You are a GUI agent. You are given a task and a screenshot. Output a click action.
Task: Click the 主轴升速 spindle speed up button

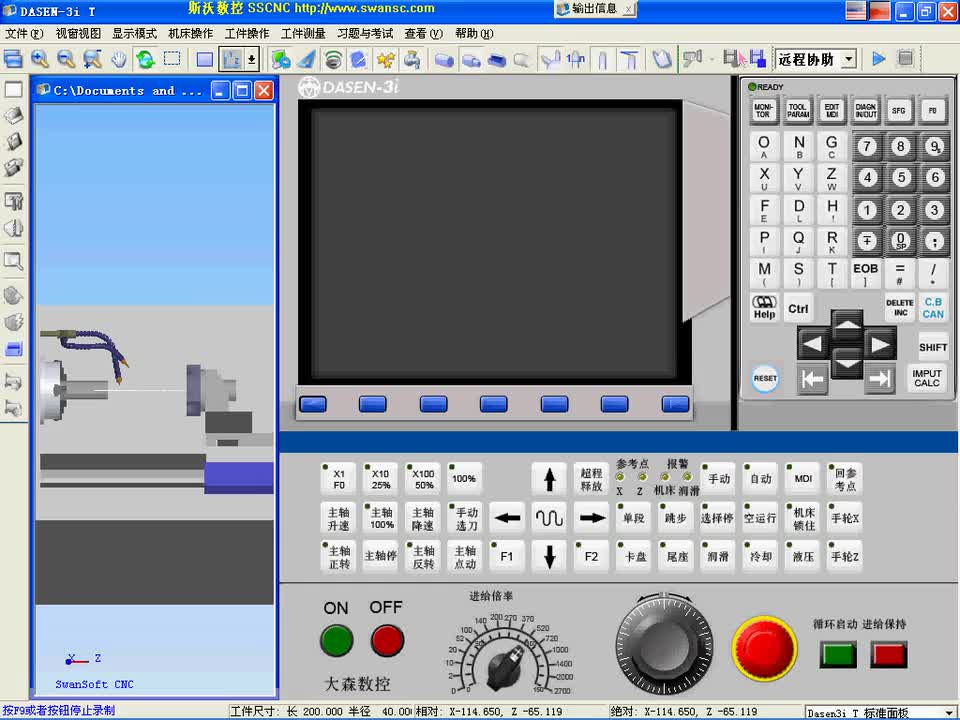(x=339, y=518)
